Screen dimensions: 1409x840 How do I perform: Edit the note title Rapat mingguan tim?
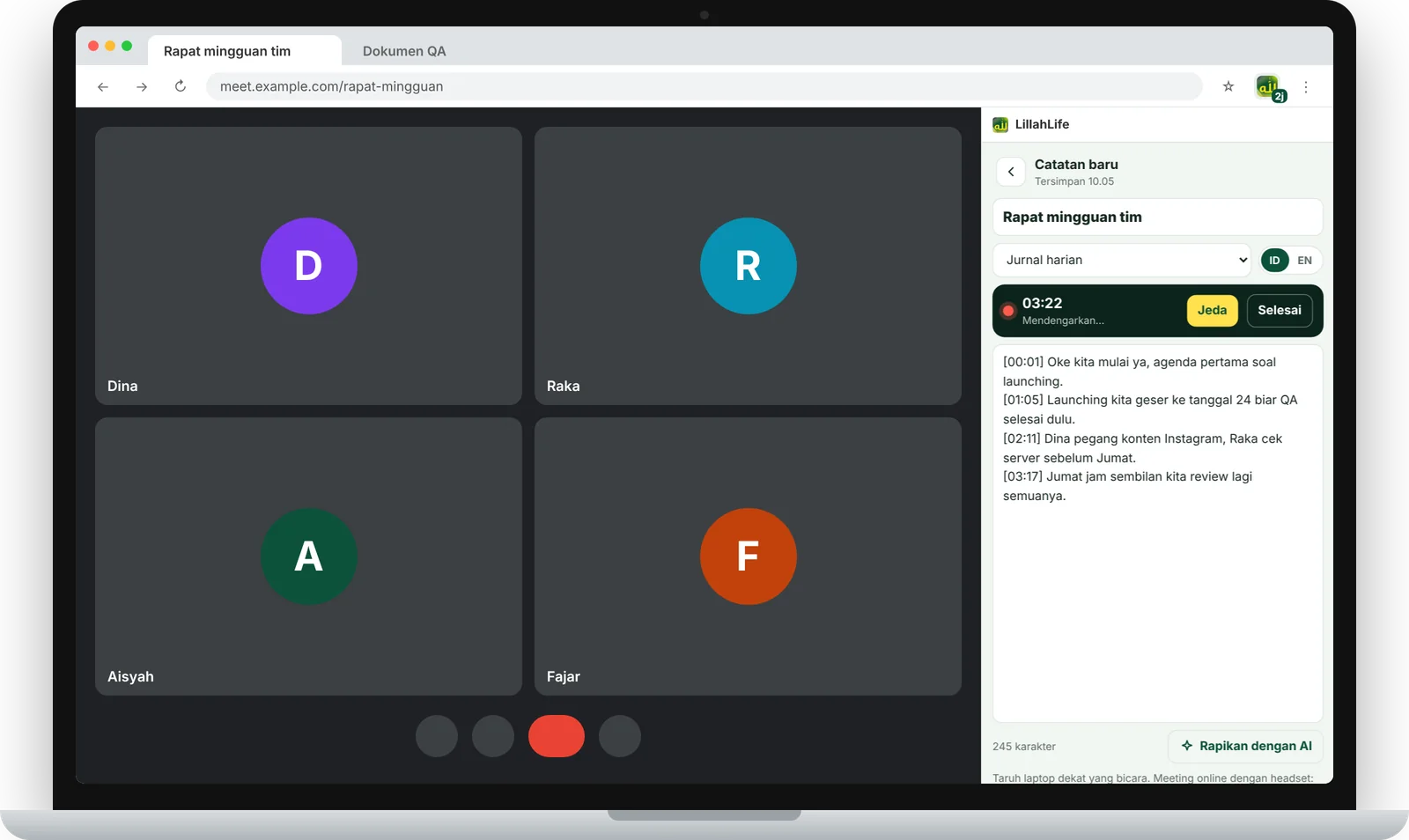coord(1157,217)
